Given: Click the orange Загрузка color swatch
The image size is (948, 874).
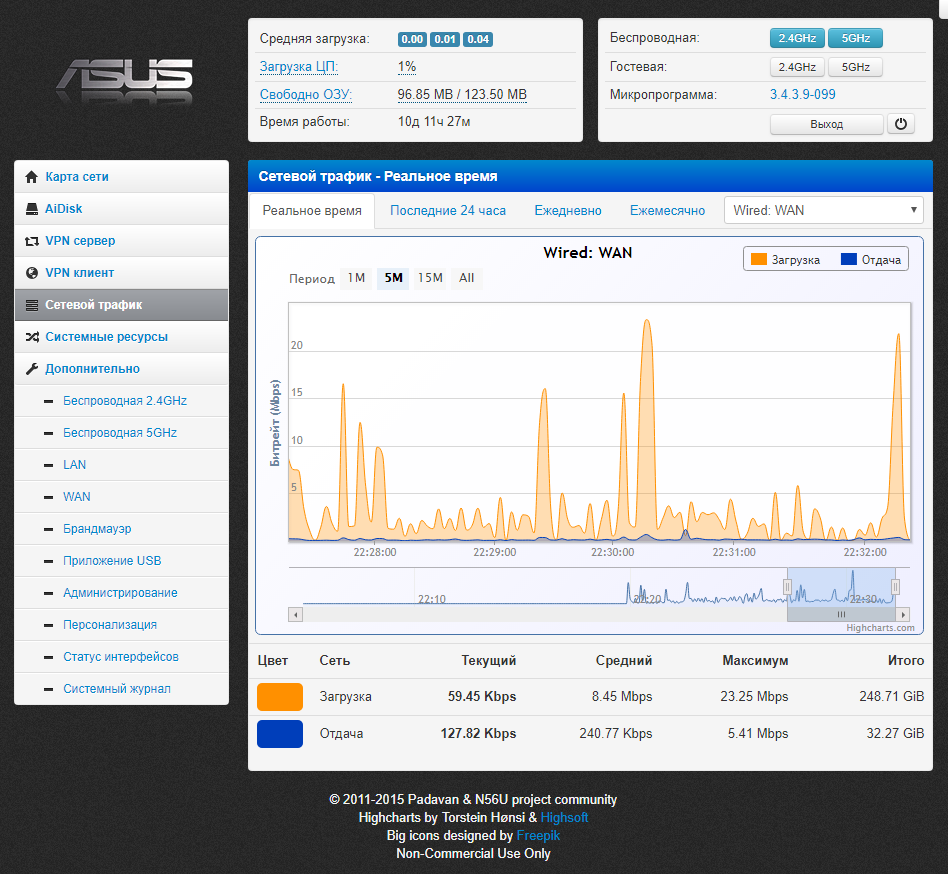Looking at the screenshot, I should [x=280, y=697].
